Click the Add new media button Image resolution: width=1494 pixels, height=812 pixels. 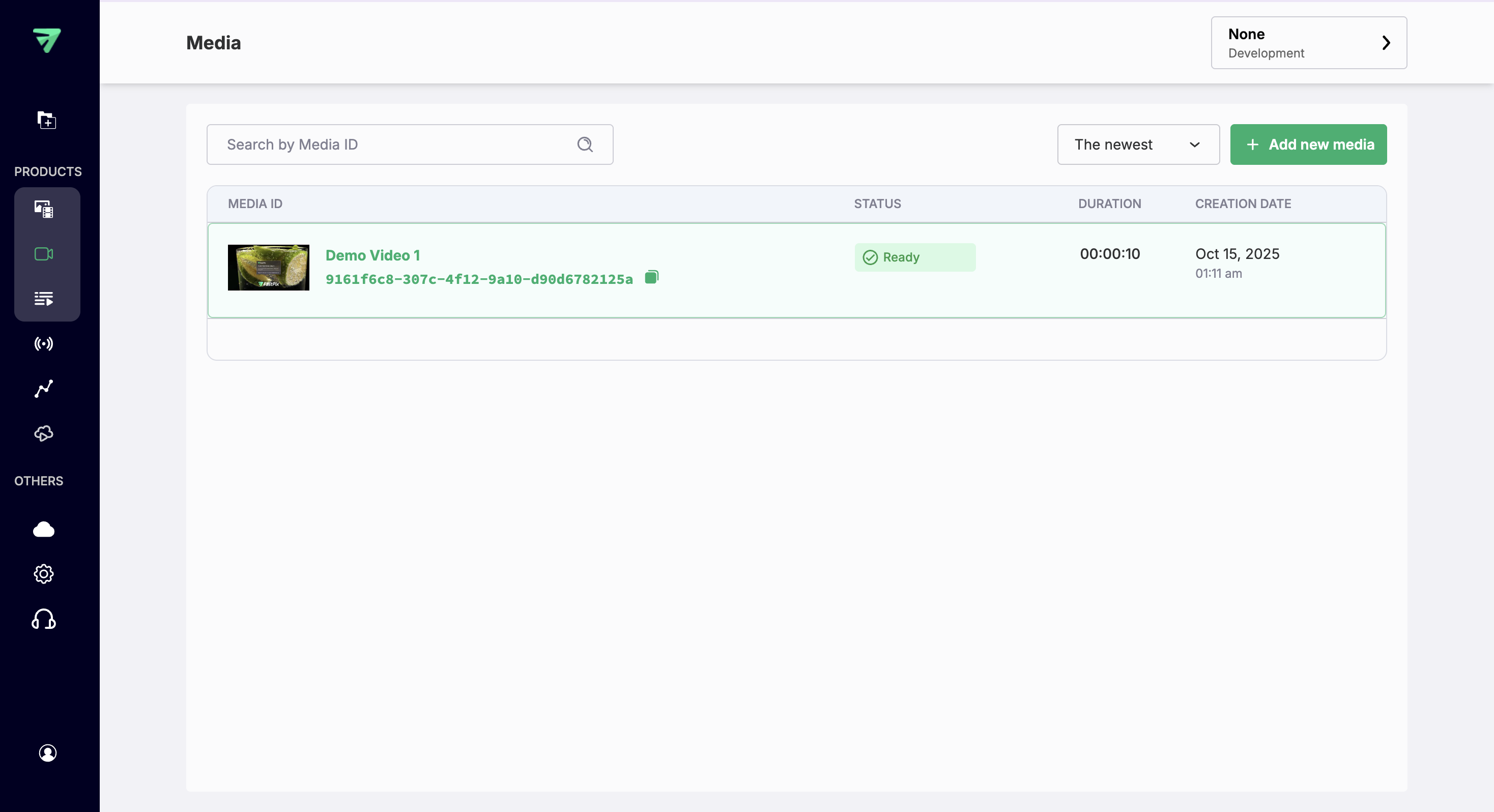click(x=1308, y=144)
